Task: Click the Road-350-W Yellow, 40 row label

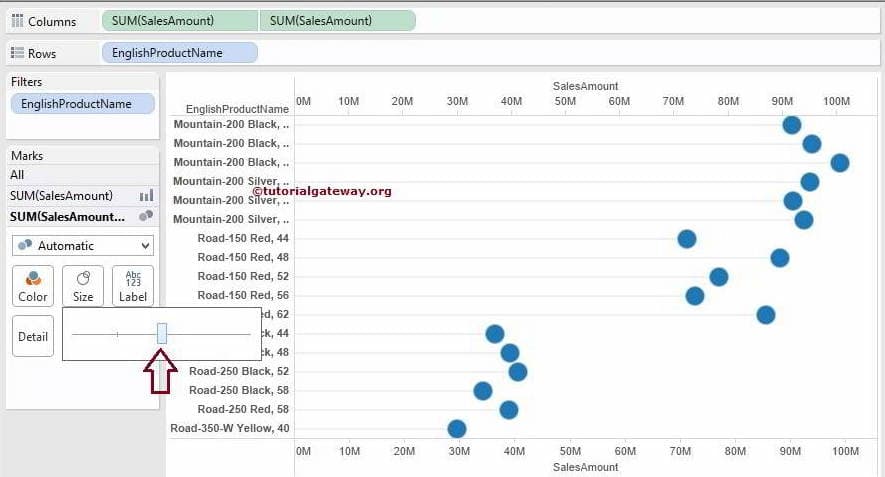Action: [x=230, y=428]
